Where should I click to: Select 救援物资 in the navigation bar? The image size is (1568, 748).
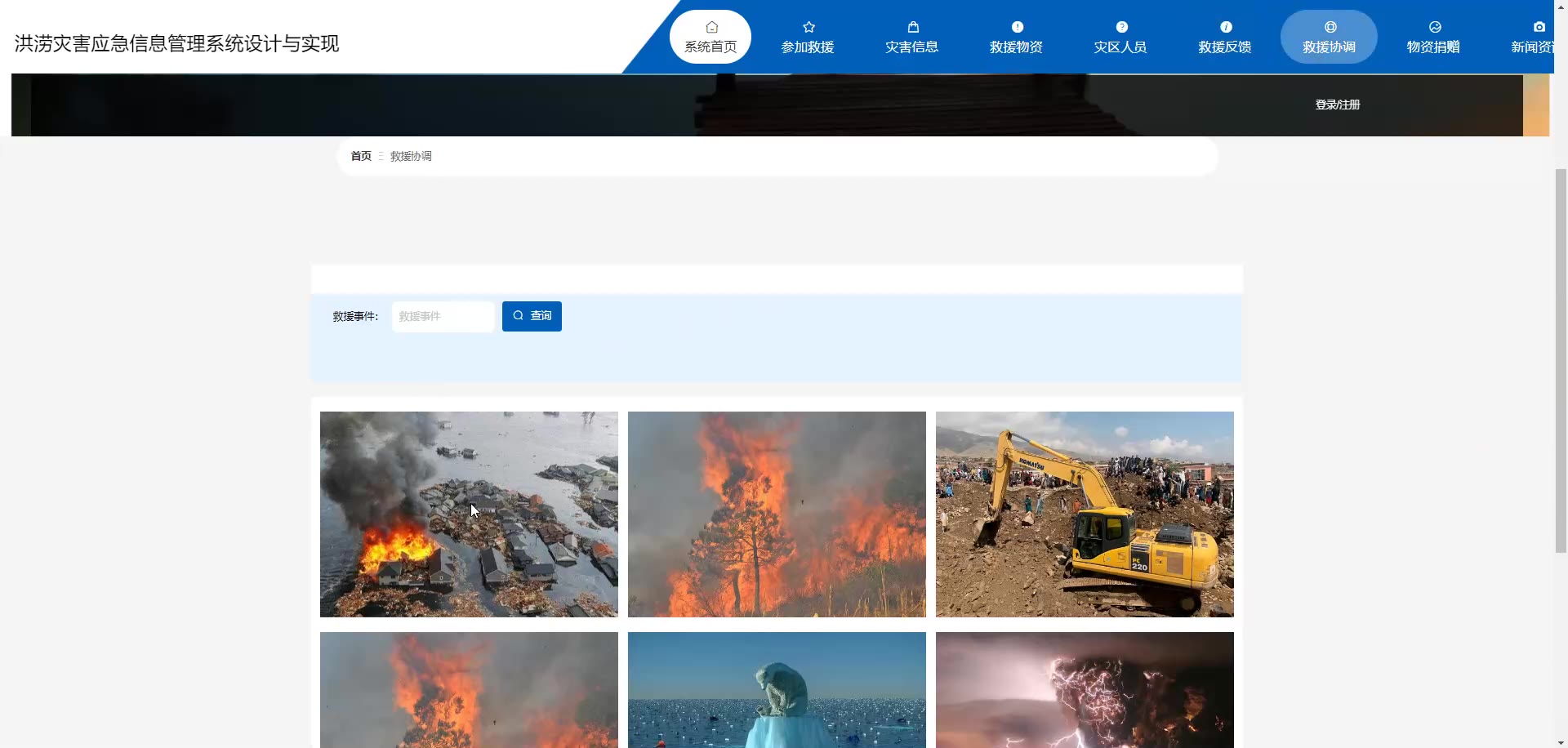click(x=1016, y=37)
